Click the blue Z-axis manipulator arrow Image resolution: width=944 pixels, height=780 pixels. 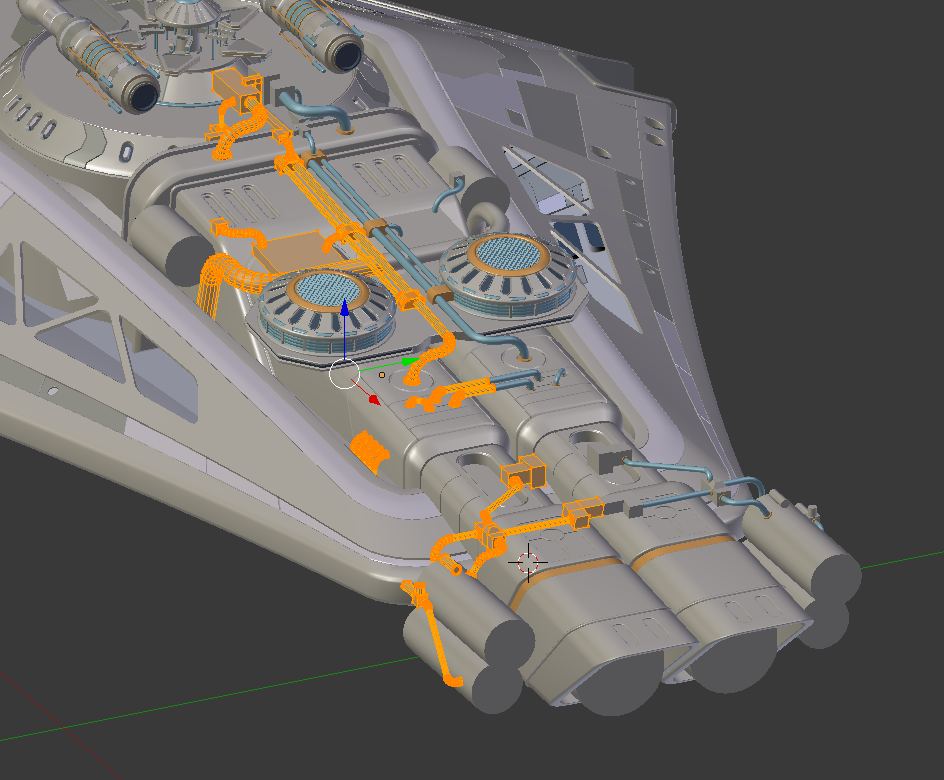[x=344, y=309]
